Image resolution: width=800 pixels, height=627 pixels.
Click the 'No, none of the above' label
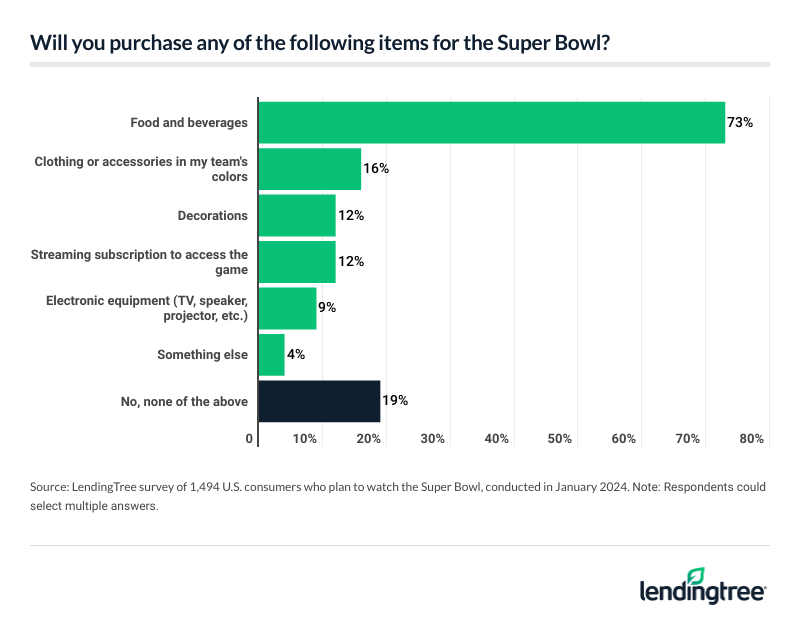pyautogui.click(x=183, y=401)
